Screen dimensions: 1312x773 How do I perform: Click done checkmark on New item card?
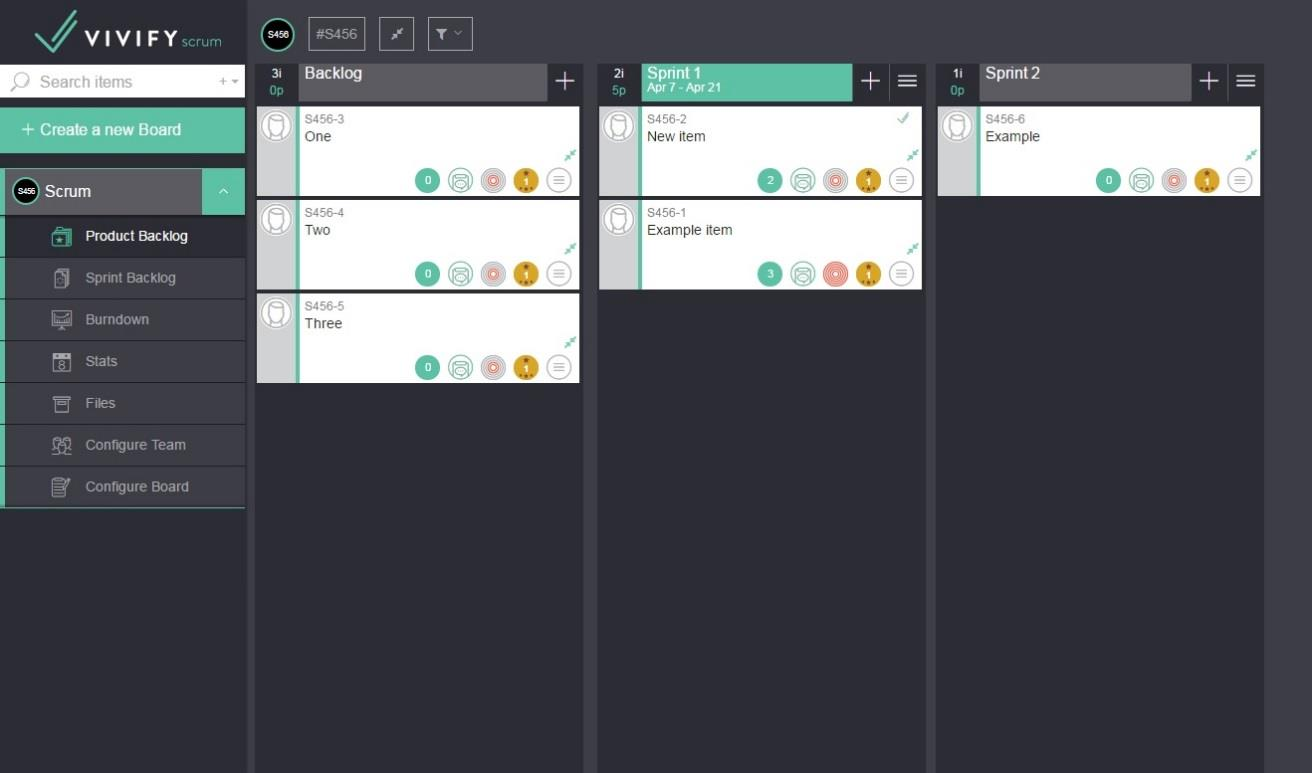(x=904, y=119)
